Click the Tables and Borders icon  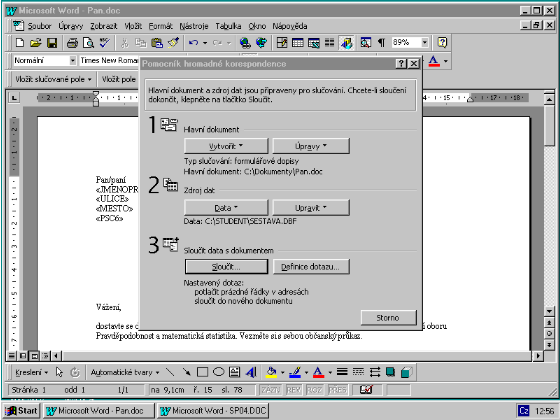281,43
